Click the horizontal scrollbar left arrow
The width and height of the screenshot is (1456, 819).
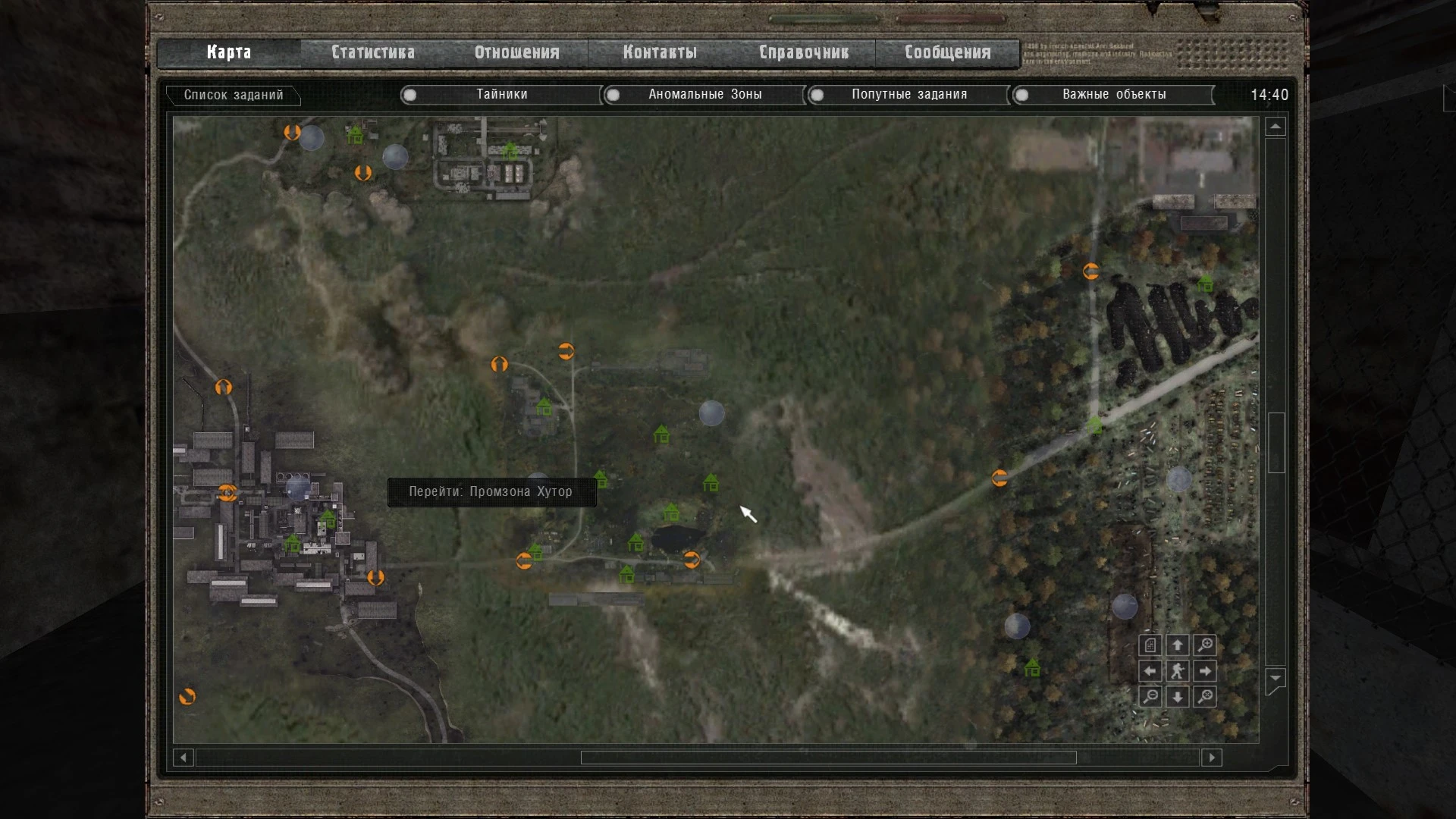(x=184, y=758)
